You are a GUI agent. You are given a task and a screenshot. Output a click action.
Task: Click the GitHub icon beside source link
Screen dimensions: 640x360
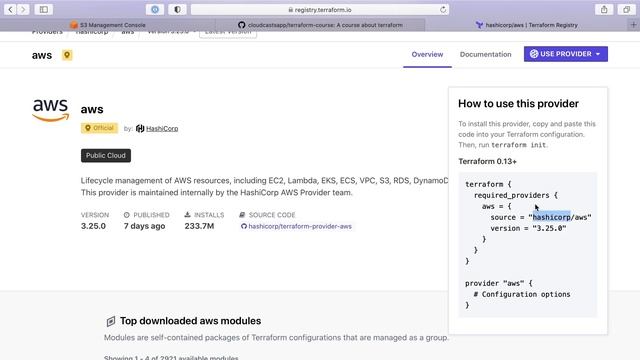coord(244,226)
